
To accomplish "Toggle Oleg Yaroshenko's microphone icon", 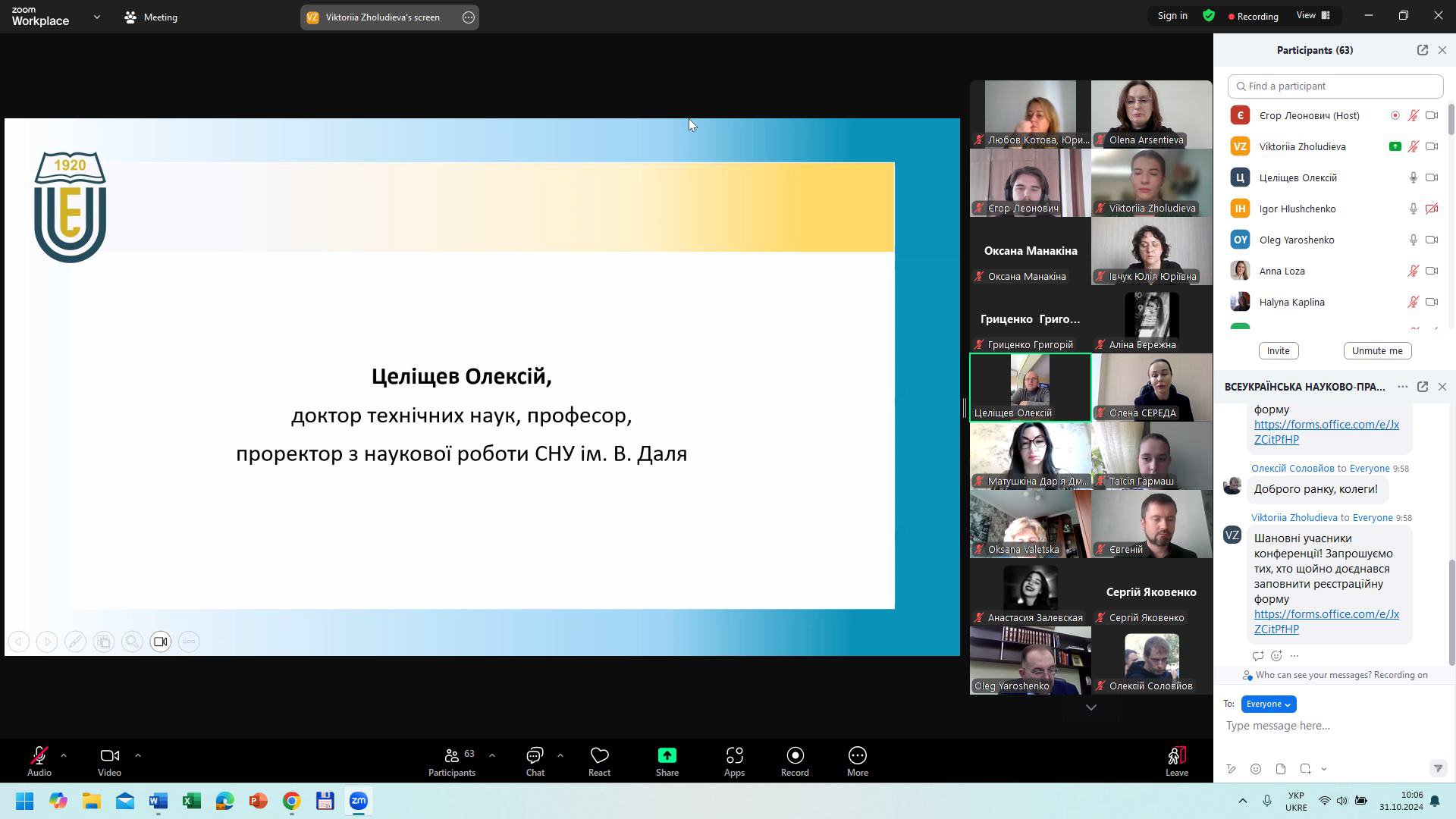I will point(1413,240).
